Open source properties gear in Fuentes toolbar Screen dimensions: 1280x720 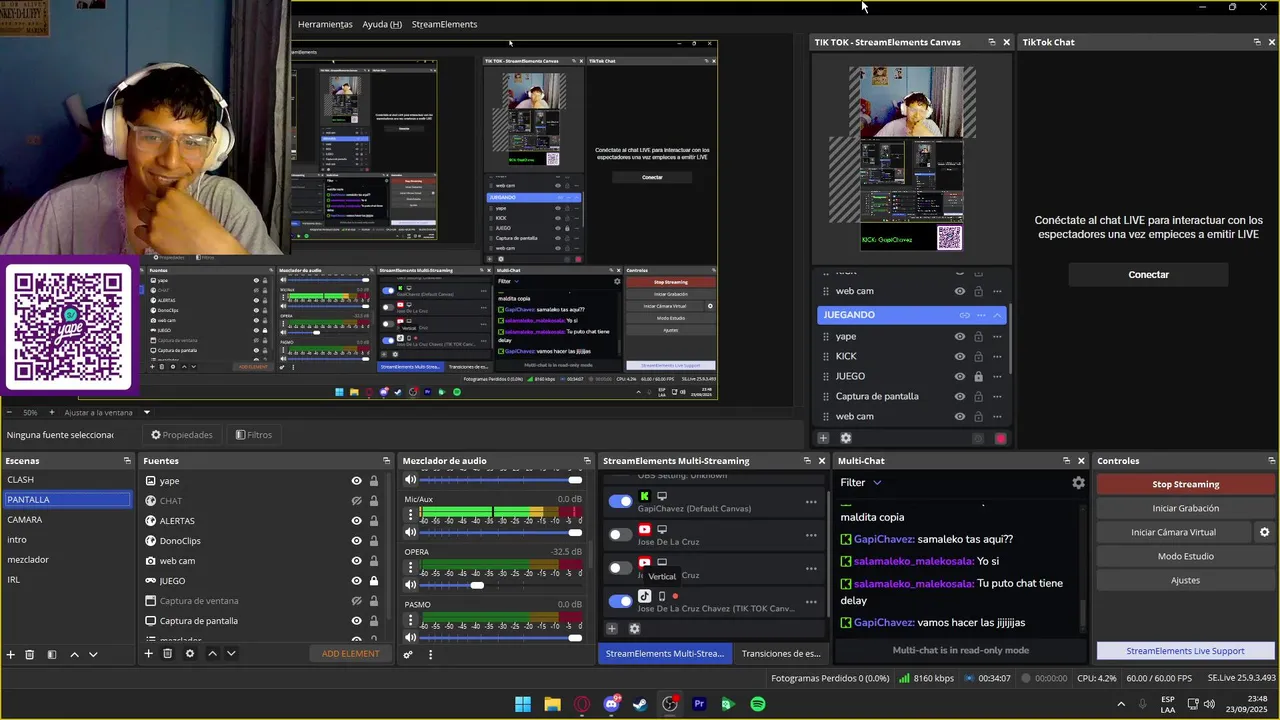point(190,653)
